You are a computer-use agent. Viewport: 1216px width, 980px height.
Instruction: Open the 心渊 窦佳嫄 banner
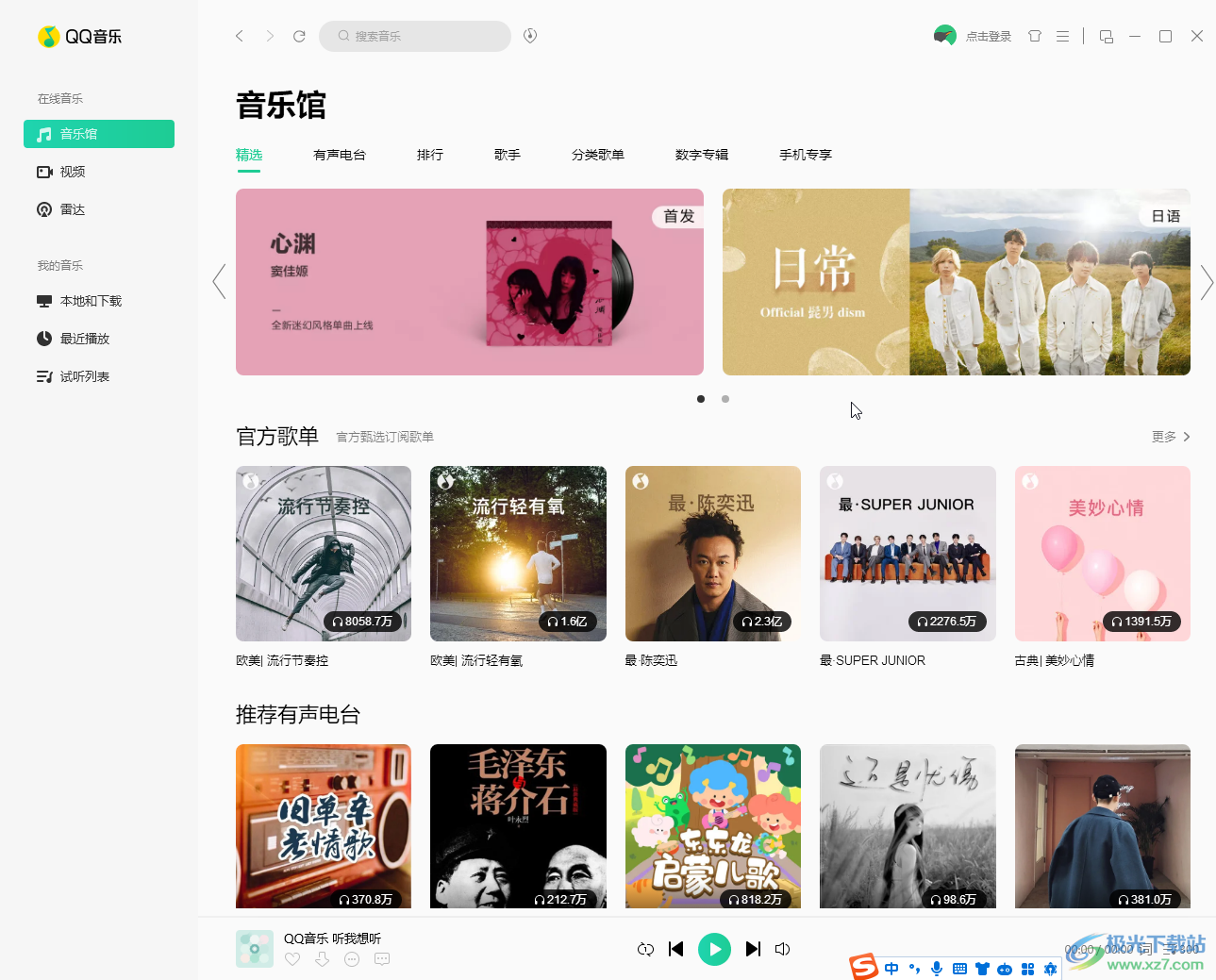click(470, 282)
